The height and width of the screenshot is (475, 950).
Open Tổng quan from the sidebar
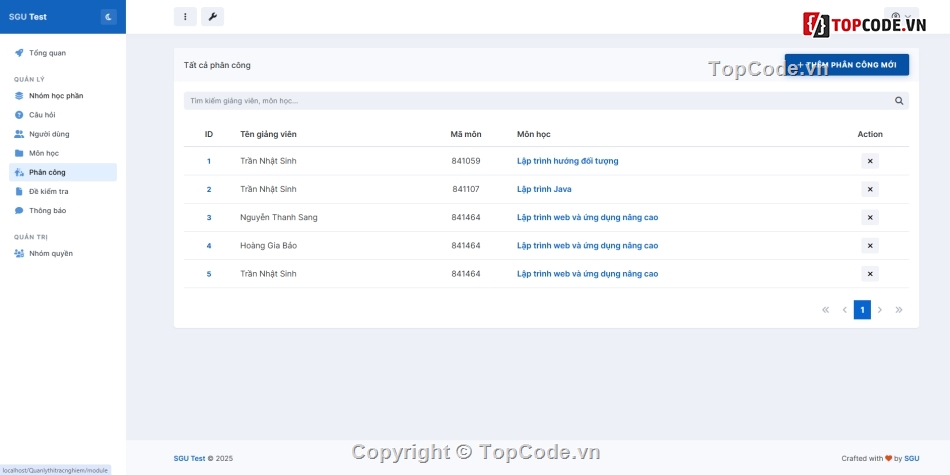click(47, 53)
